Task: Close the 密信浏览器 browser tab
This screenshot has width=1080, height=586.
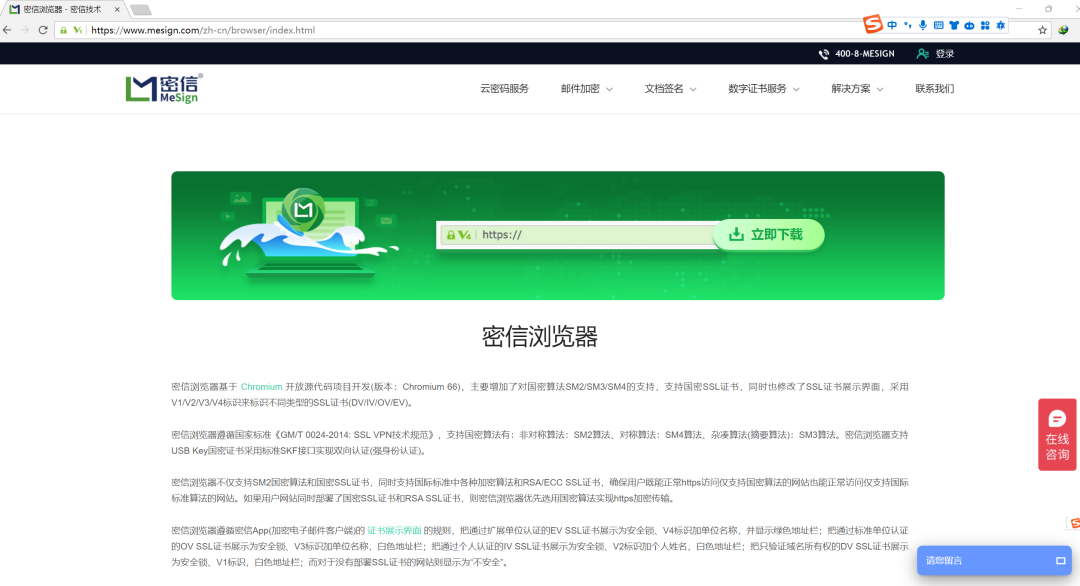Action: 117,10
